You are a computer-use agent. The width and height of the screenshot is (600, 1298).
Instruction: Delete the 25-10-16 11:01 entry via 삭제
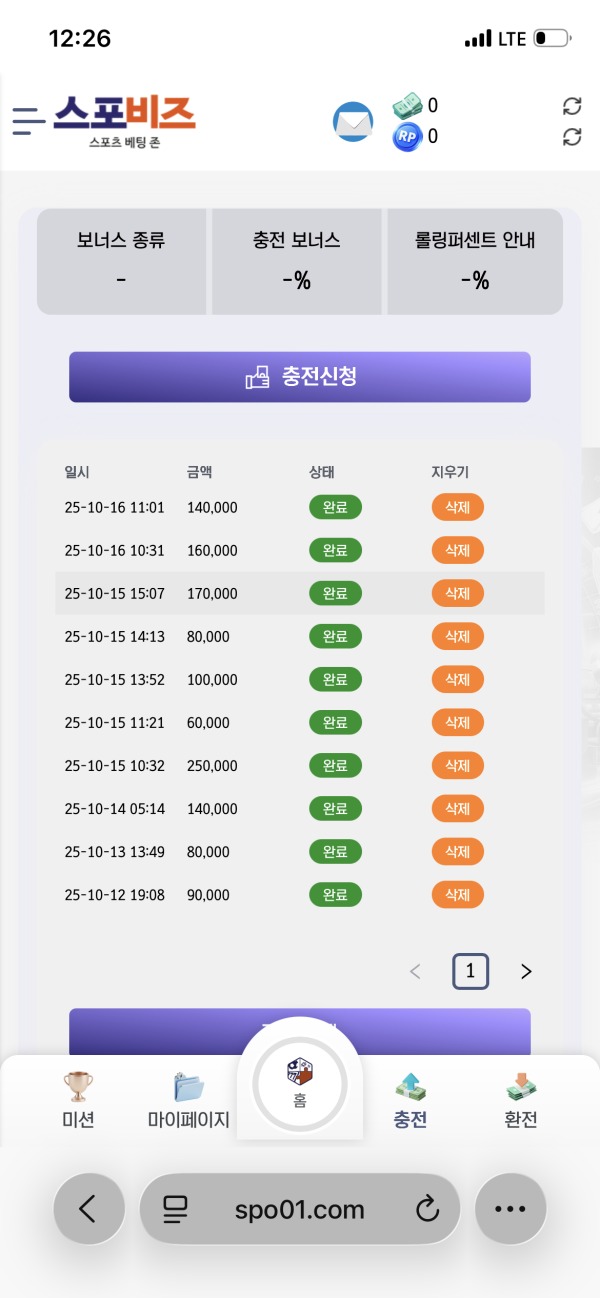pyautogui.click(x=457, y=507)
